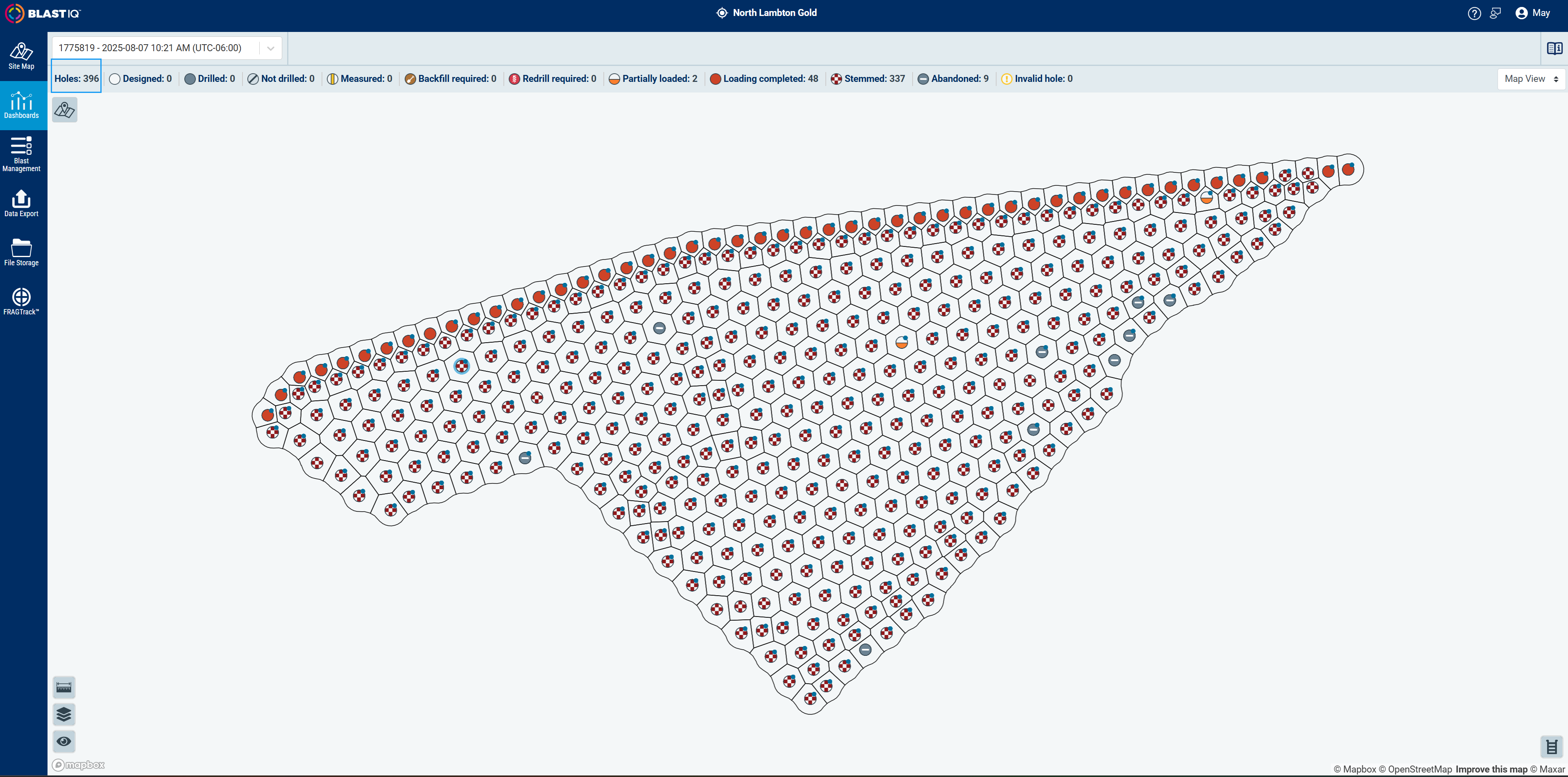Filter by Loading completed: 48
The height and width of the screenshot is (777, 1568).
click(x=764, y=79)
